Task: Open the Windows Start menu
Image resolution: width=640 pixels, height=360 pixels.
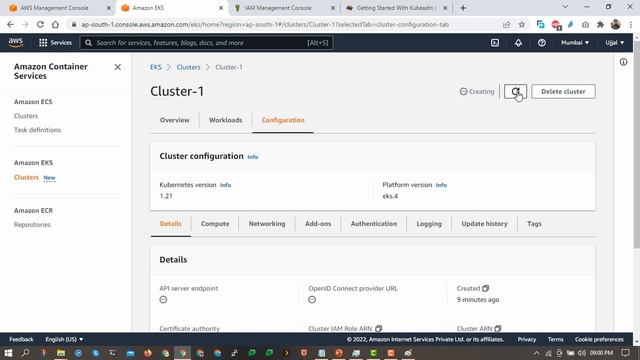Action: 8,353
